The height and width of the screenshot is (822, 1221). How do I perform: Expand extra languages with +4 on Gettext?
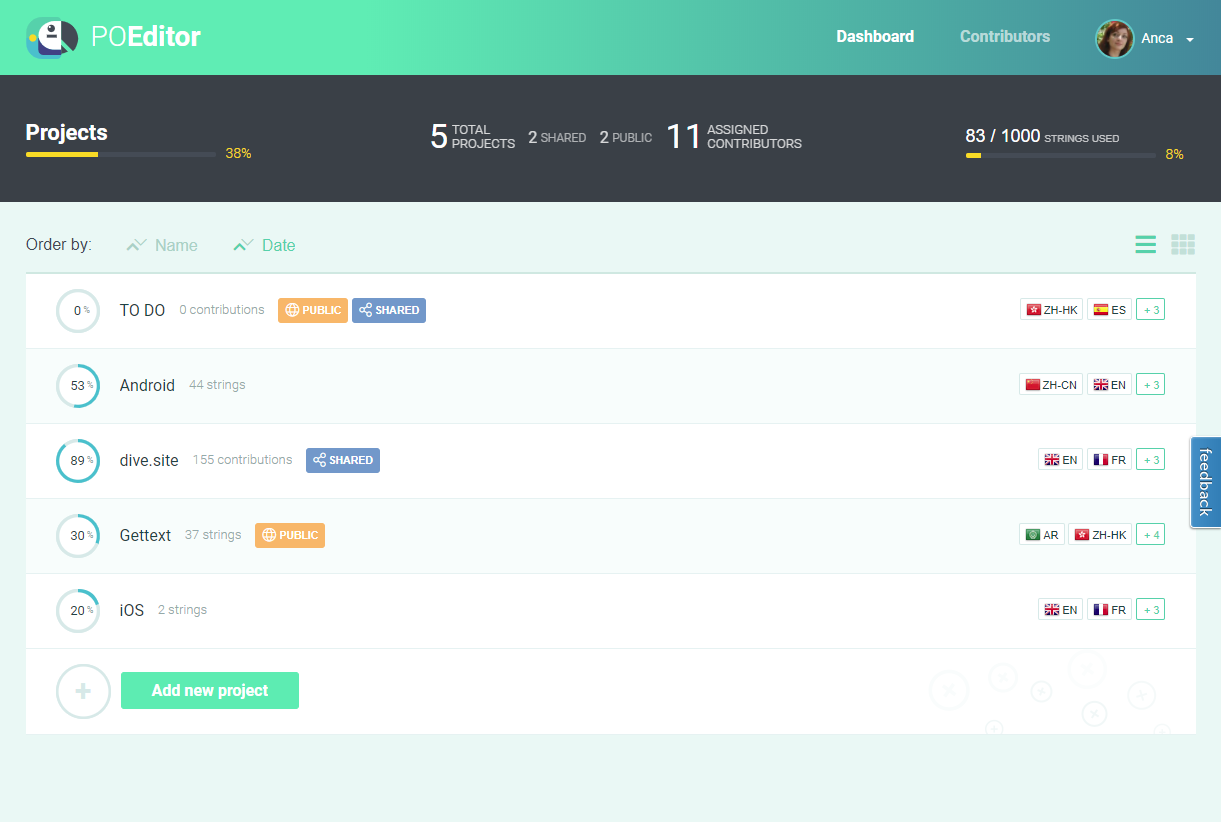coord(1150,534)
